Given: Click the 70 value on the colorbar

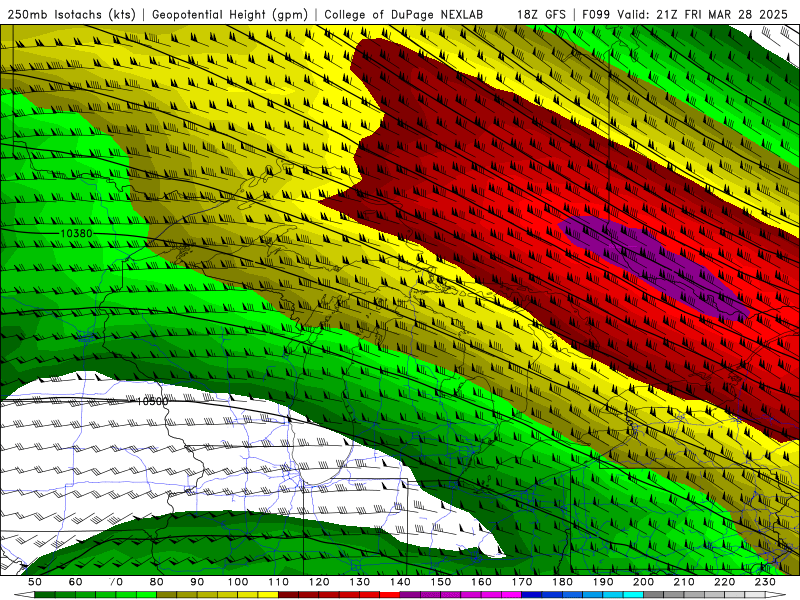Looking at the screenshot, I should point(116,582).
